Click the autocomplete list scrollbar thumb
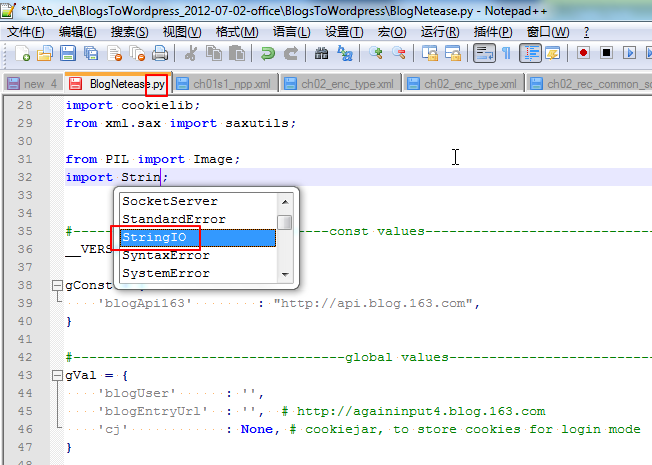Viewport: 652px width, 465px height. click(x=285, y=223)
